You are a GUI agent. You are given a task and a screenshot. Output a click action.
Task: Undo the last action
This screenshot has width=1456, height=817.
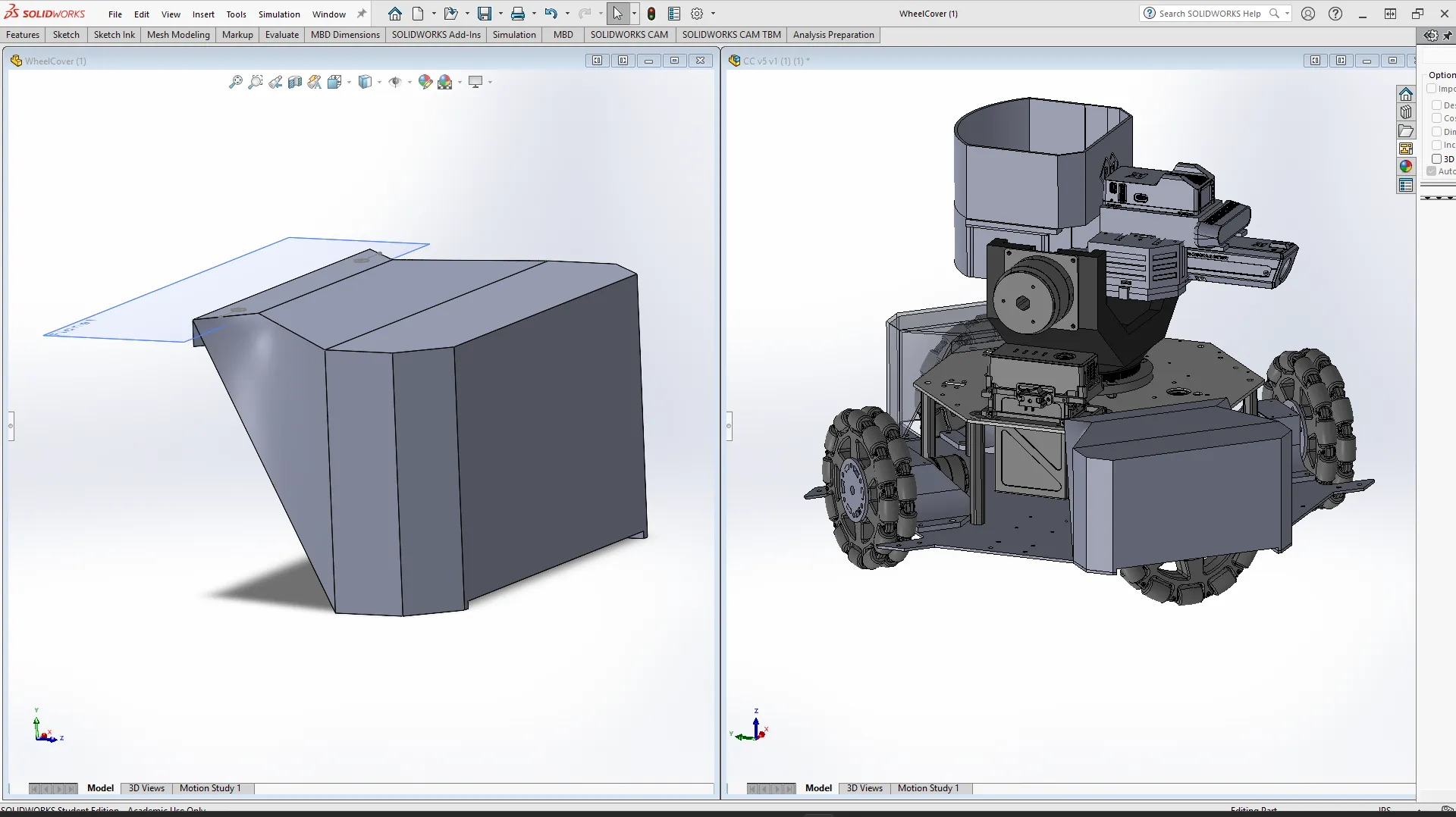coord(551,14)
